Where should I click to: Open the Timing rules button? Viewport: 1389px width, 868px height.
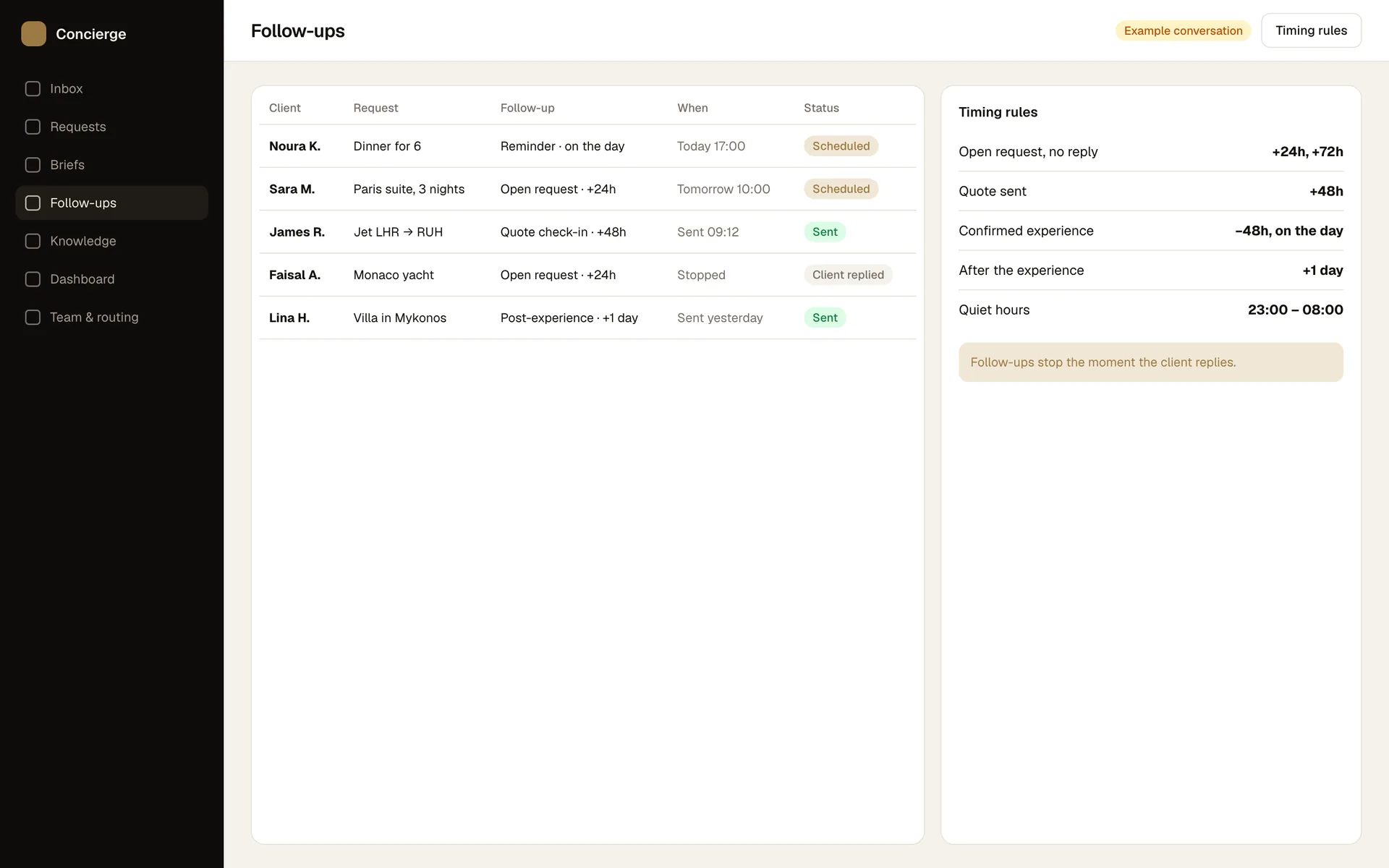(x=1311, y=30)
